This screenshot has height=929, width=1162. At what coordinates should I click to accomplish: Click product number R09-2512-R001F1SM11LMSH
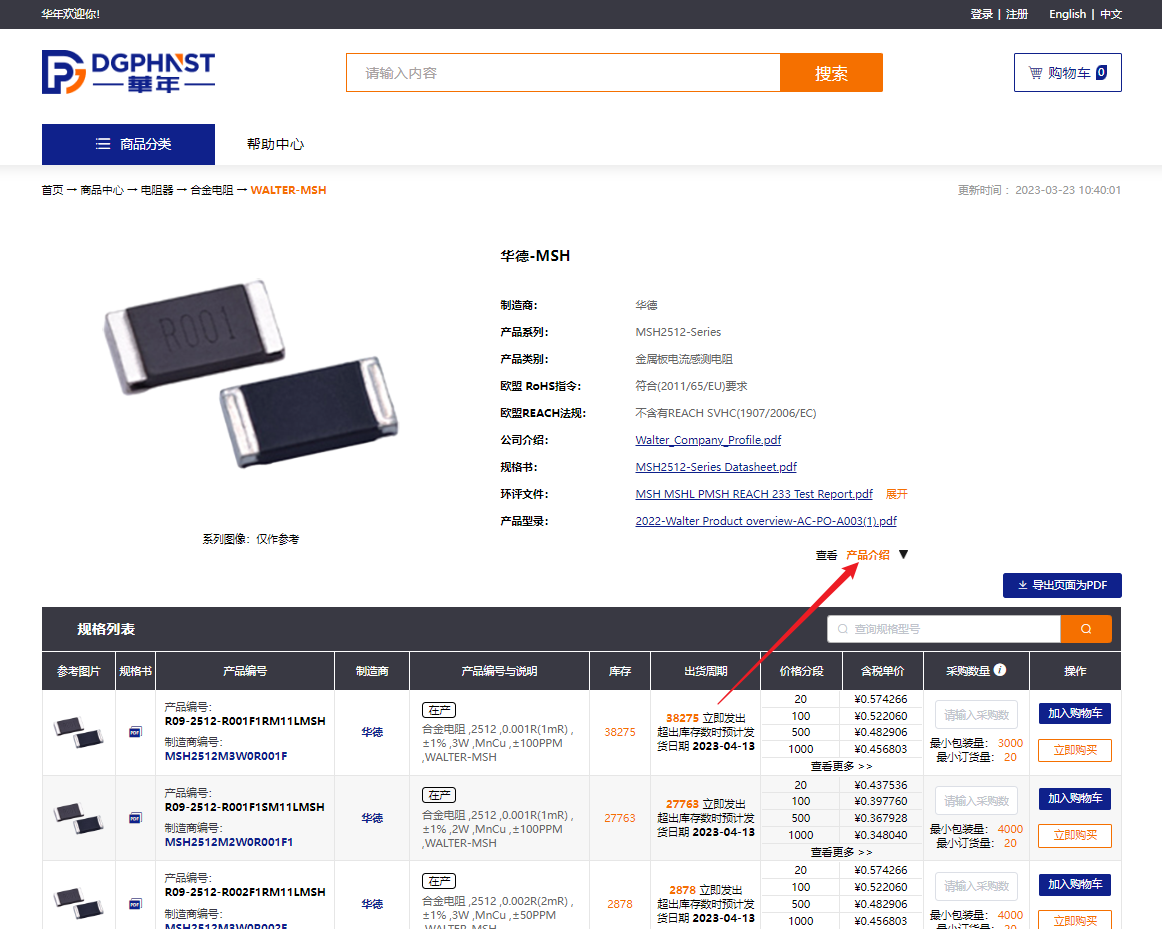245,807
